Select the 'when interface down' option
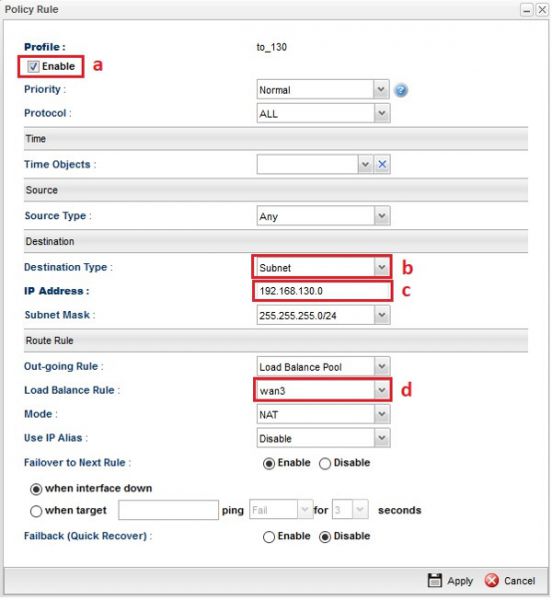 (36, 489)
